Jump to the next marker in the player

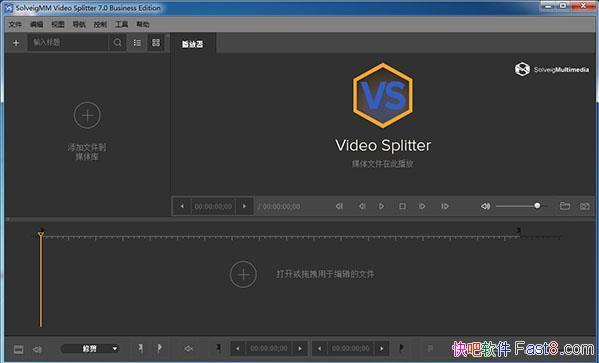[445, 206]
